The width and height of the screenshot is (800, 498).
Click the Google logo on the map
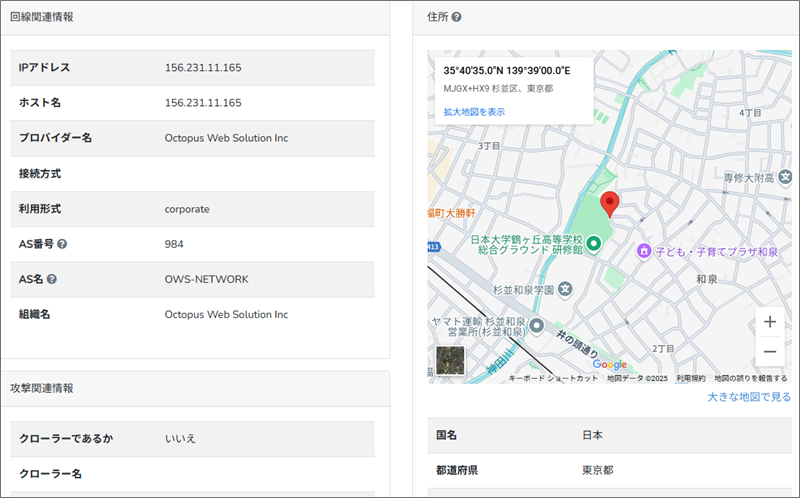(x=610, y=364)
